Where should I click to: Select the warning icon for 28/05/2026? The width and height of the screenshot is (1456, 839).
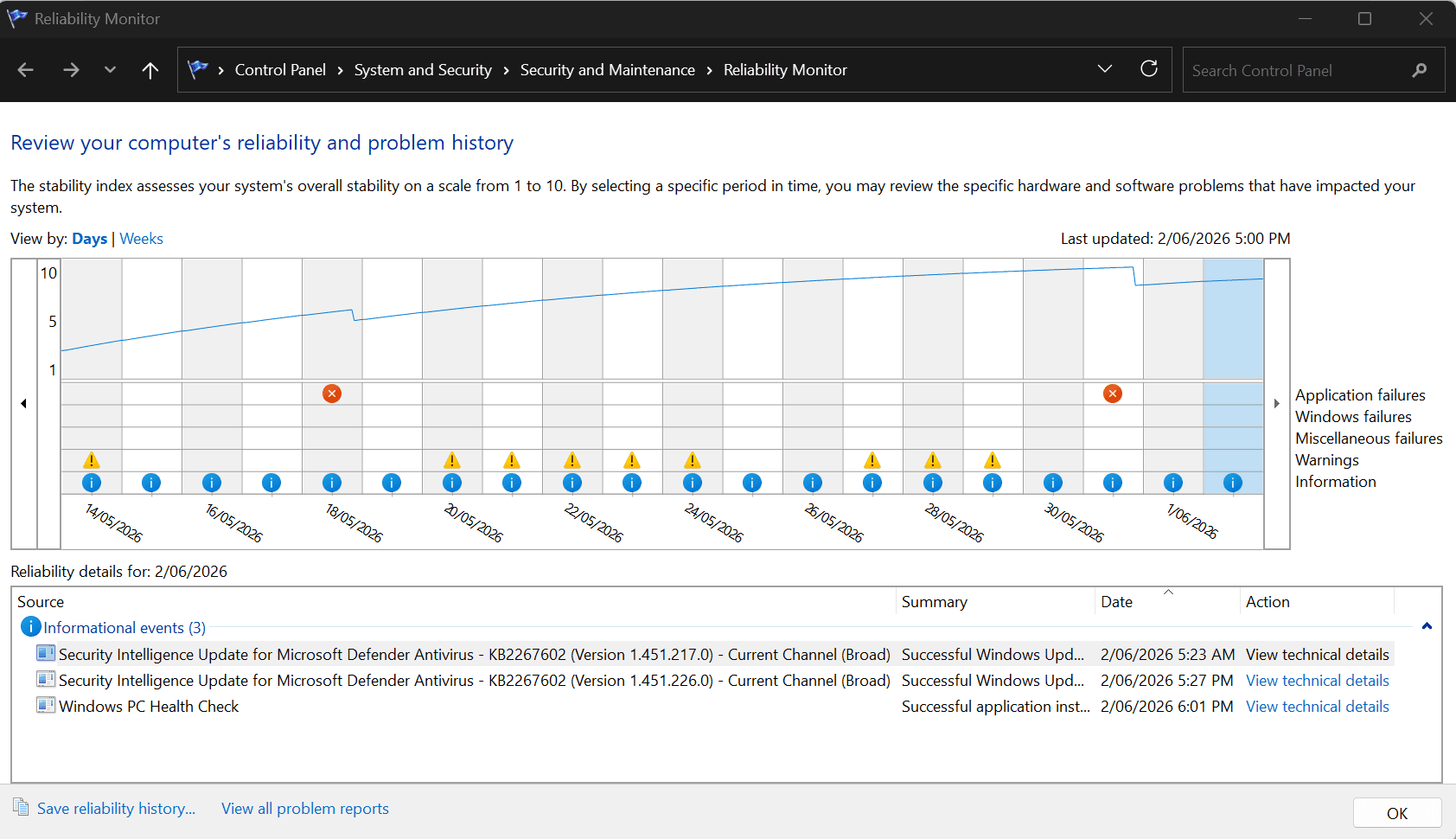933,460
